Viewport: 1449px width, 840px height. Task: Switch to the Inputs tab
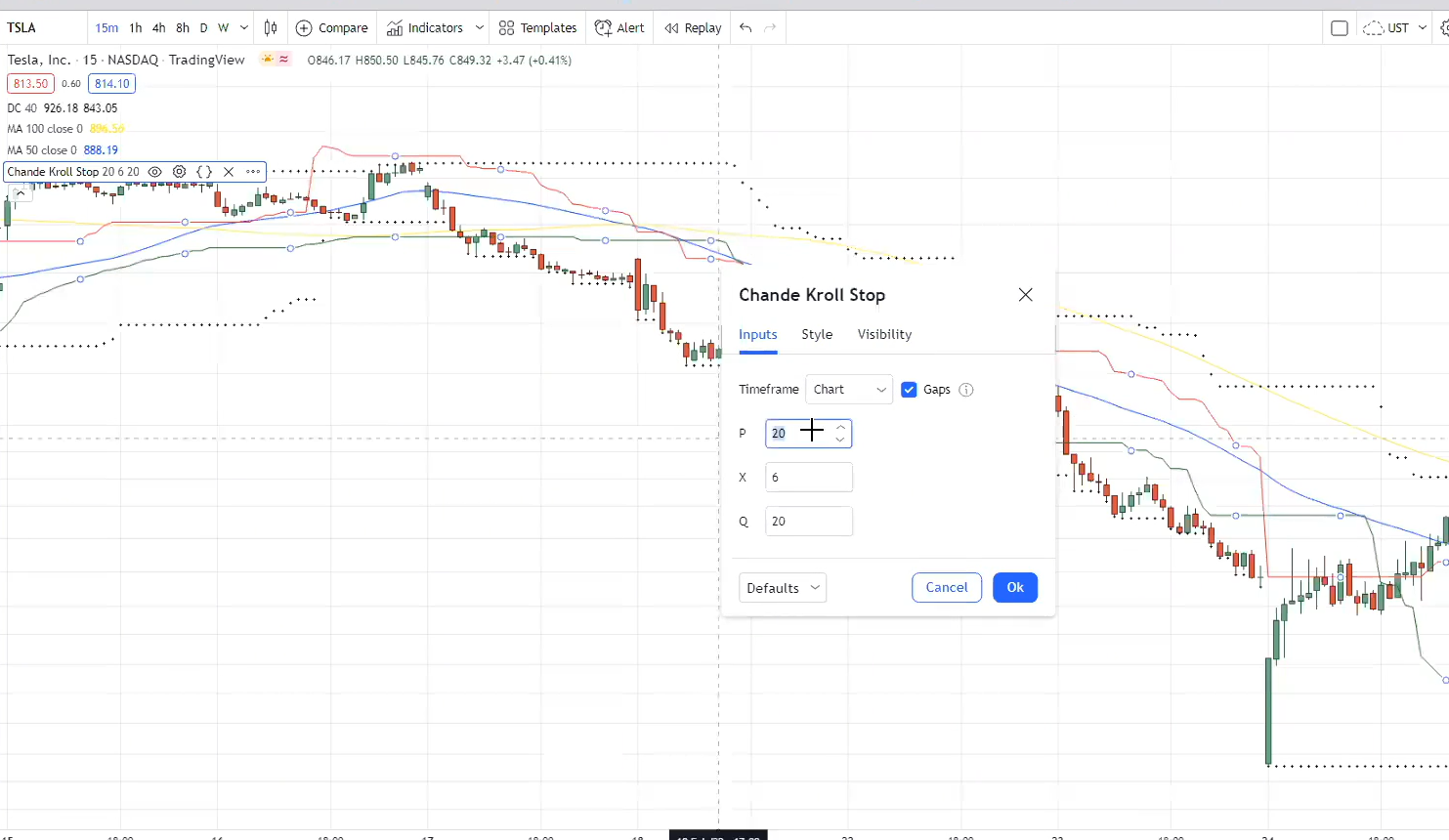[758, 335]
